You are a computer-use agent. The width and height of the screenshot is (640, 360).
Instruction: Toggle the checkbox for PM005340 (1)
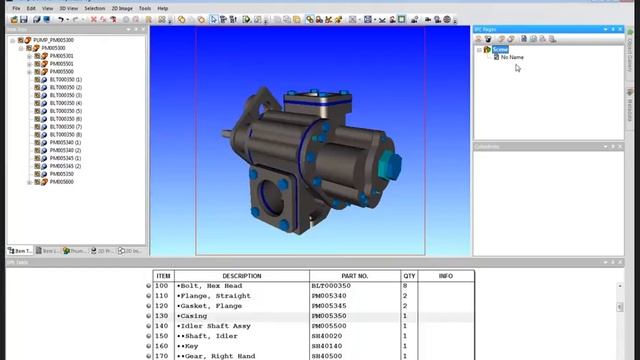(x=37, y=142)
